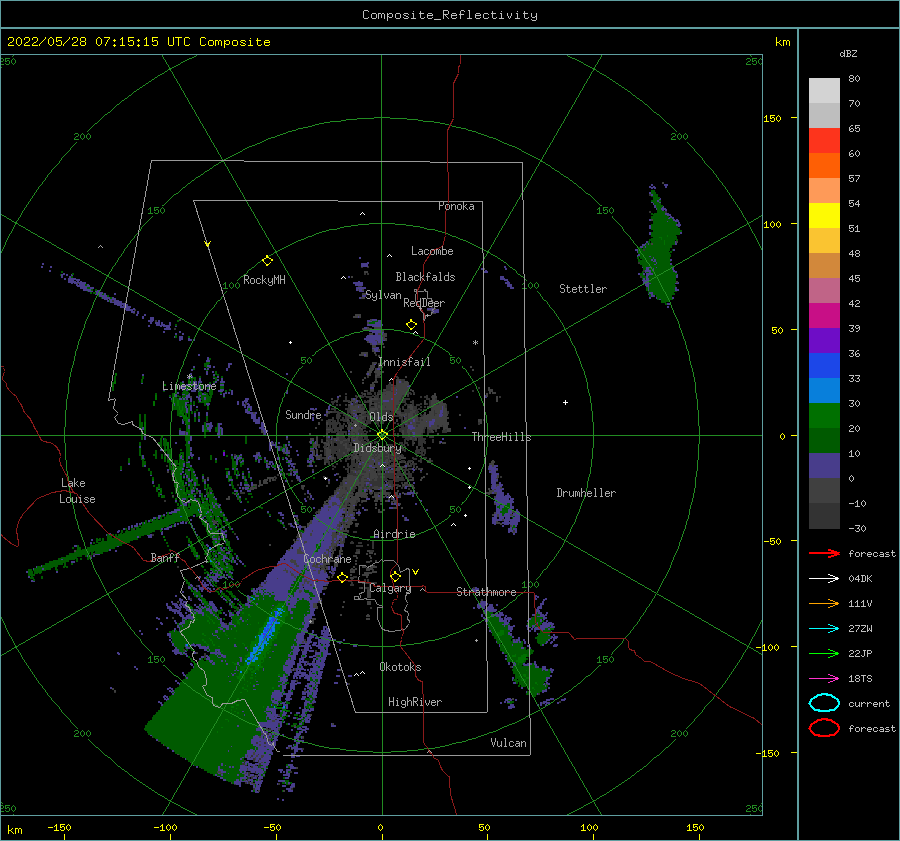Click the dBZ legend heading

pos(848,53)
